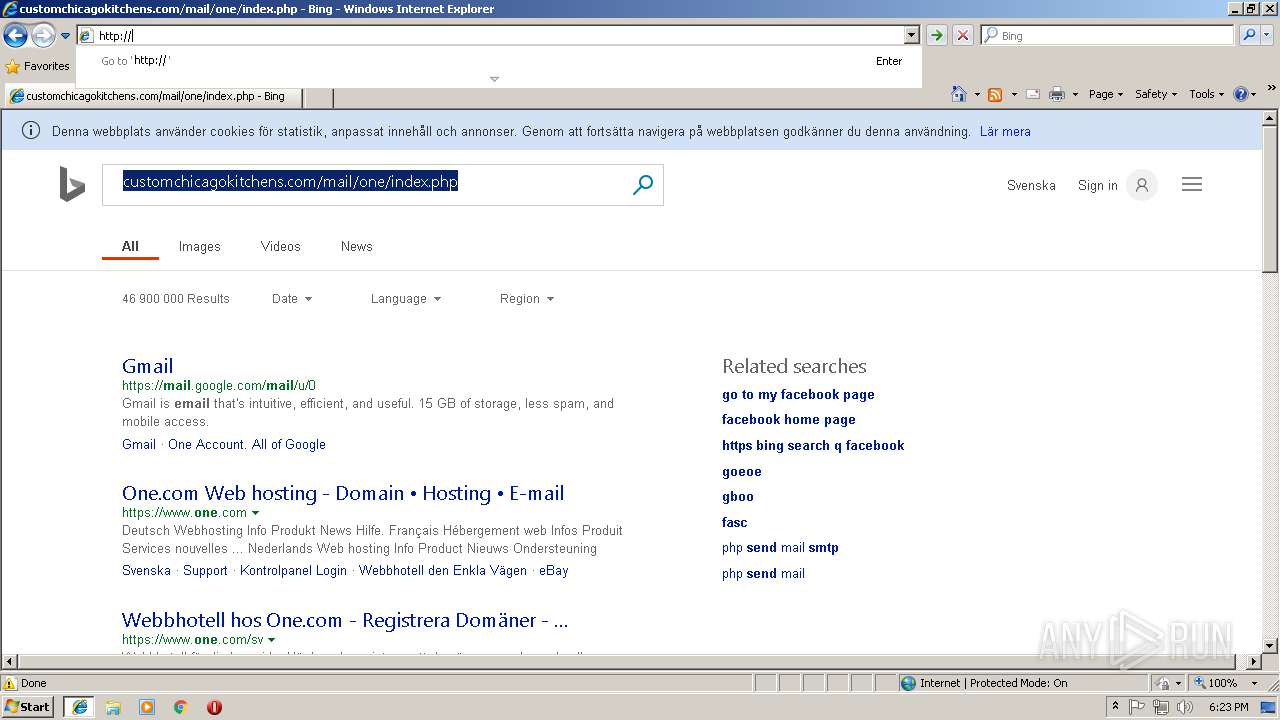Click the horizontal scrollbar right arrow
The height and width of the screenshot is (720, 1280).
[x=1255, y=661]
